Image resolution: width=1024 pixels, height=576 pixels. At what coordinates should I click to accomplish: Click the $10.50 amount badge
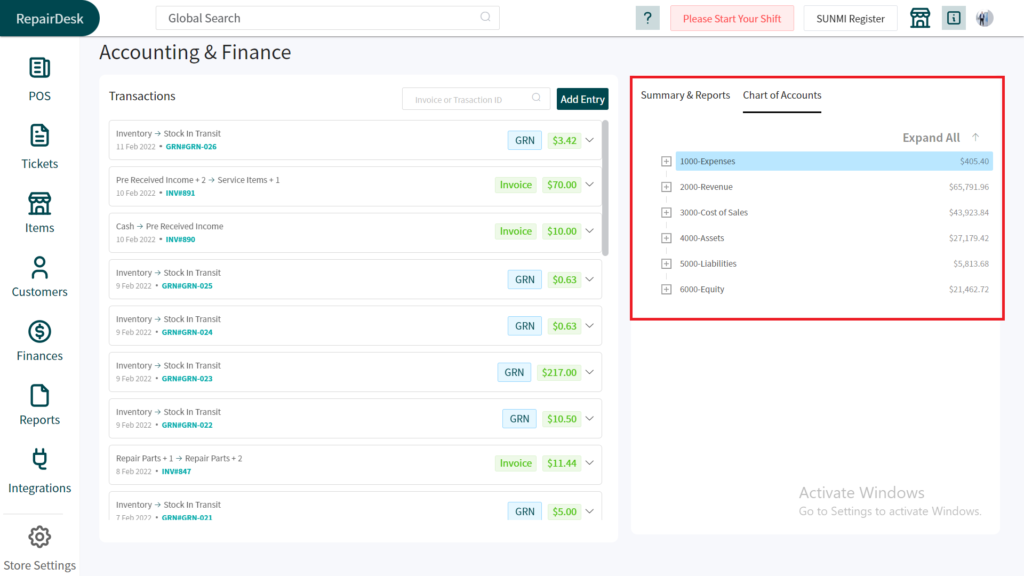tap(562, 419)
